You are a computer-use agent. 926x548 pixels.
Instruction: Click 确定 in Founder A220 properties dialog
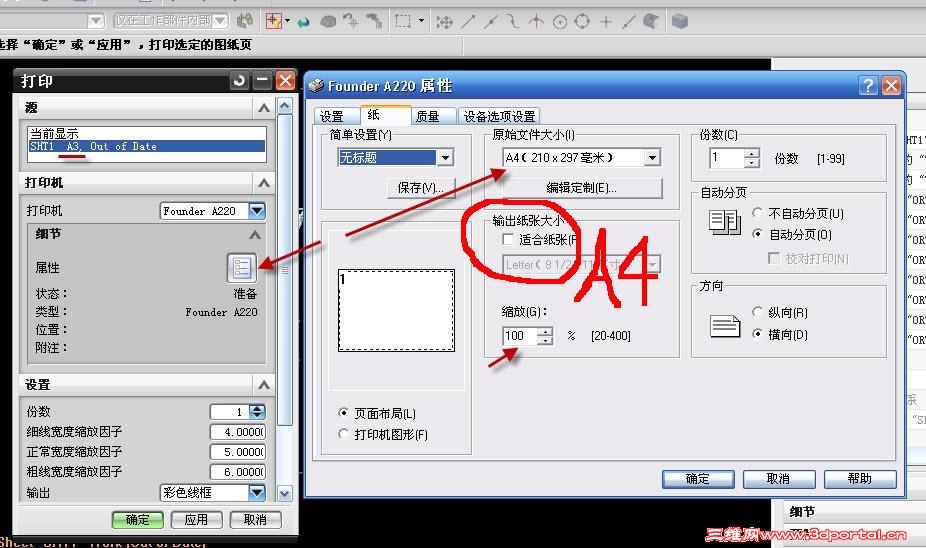[698, 479]
